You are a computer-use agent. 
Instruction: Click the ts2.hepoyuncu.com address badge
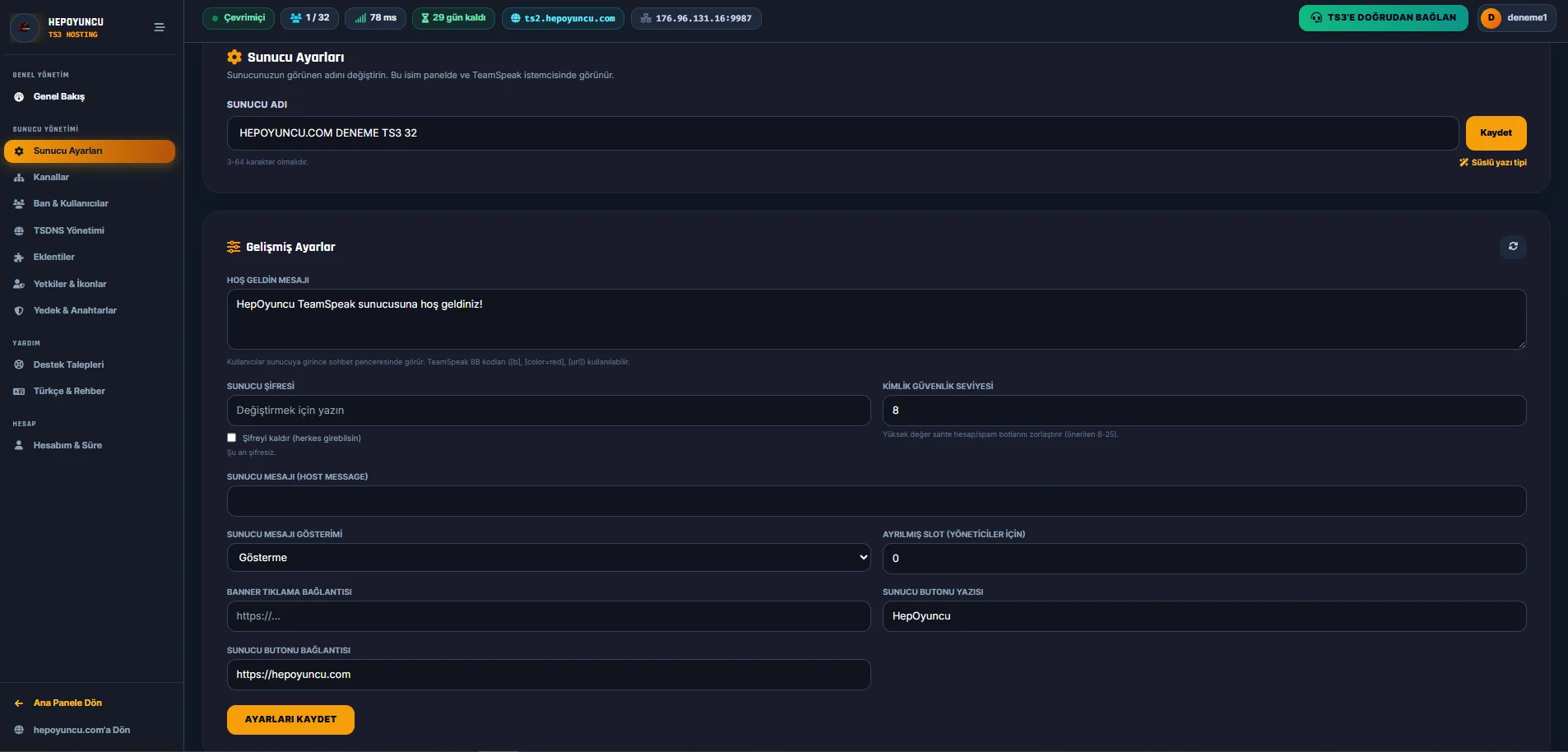563,18
